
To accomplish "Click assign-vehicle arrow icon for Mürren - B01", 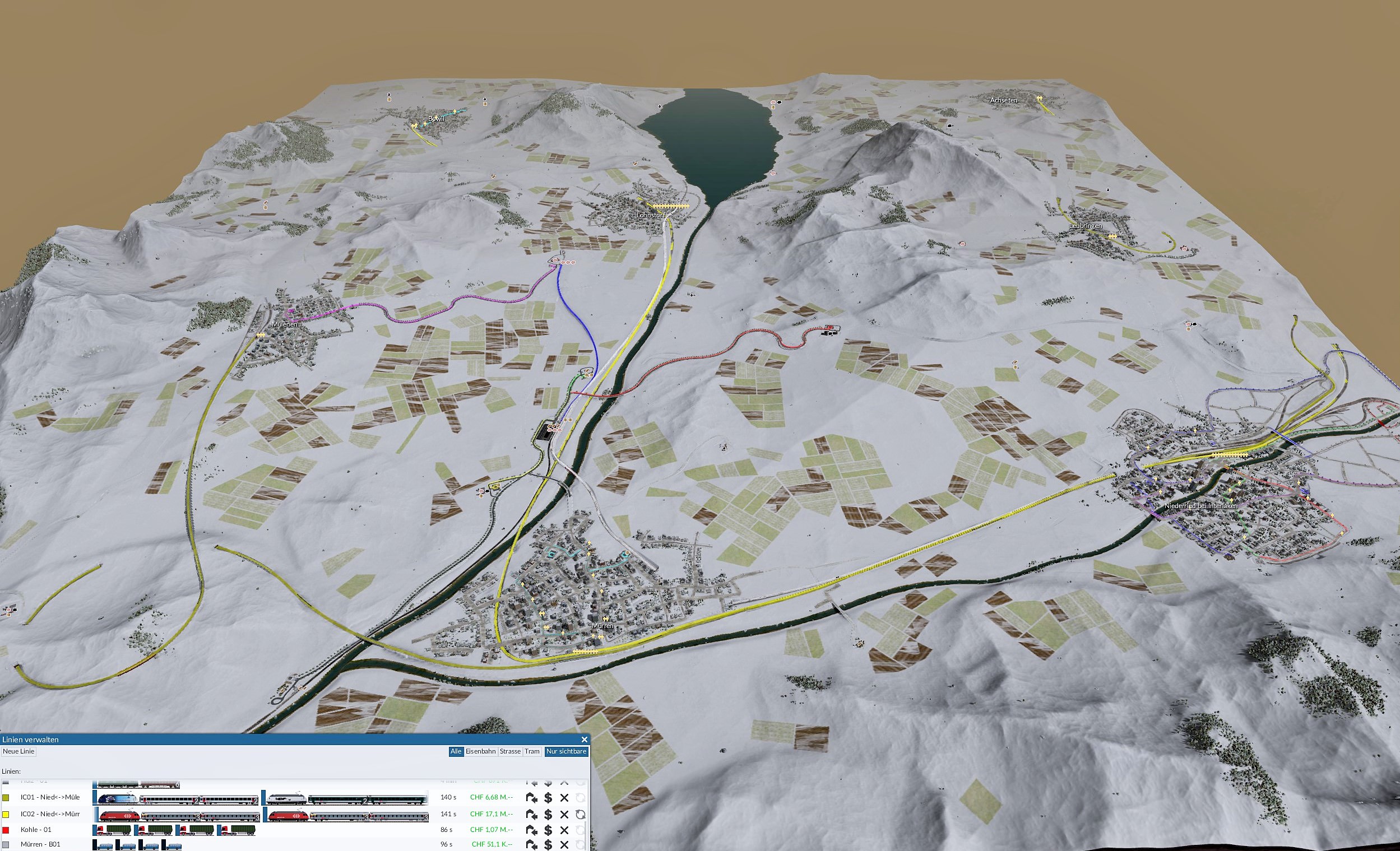I will pos(532,845).
